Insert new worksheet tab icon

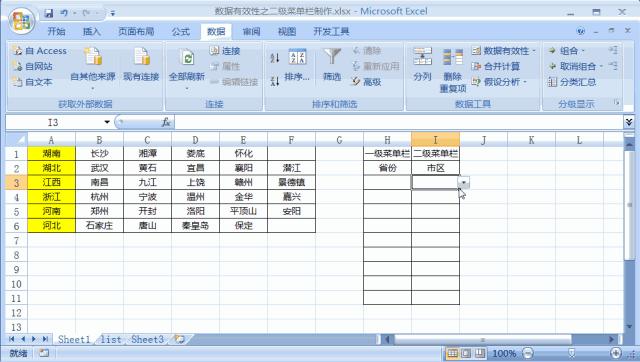[x=180, y=339]
